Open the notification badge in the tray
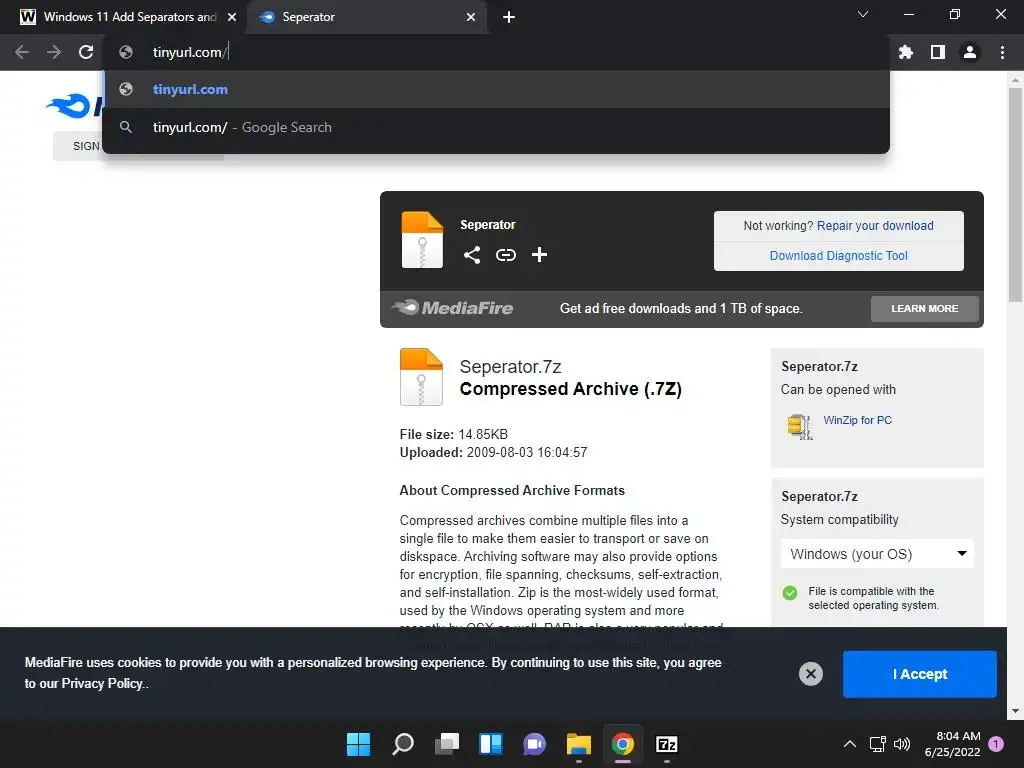 [x=996, y=744]
